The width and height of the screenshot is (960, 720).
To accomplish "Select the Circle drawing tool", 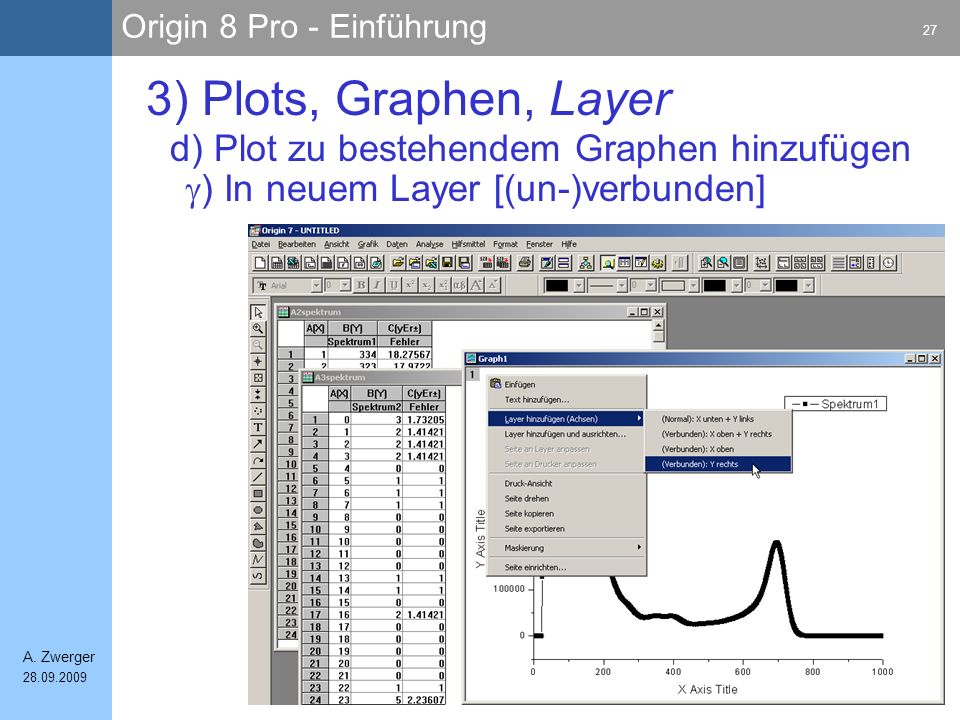I will (258, 510).
